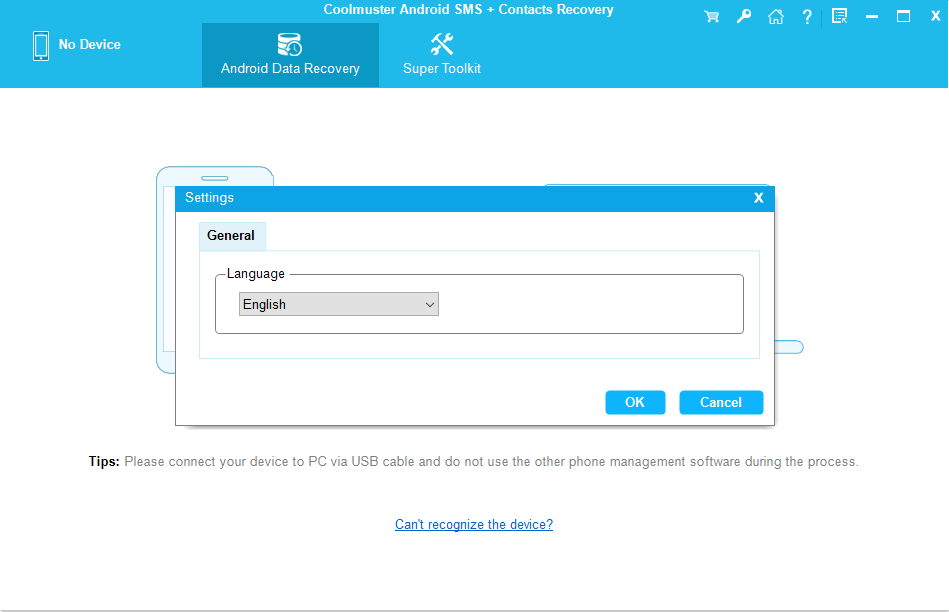Click the Tips instruction text
Viewport: 949px width, 612px height.
473,462
